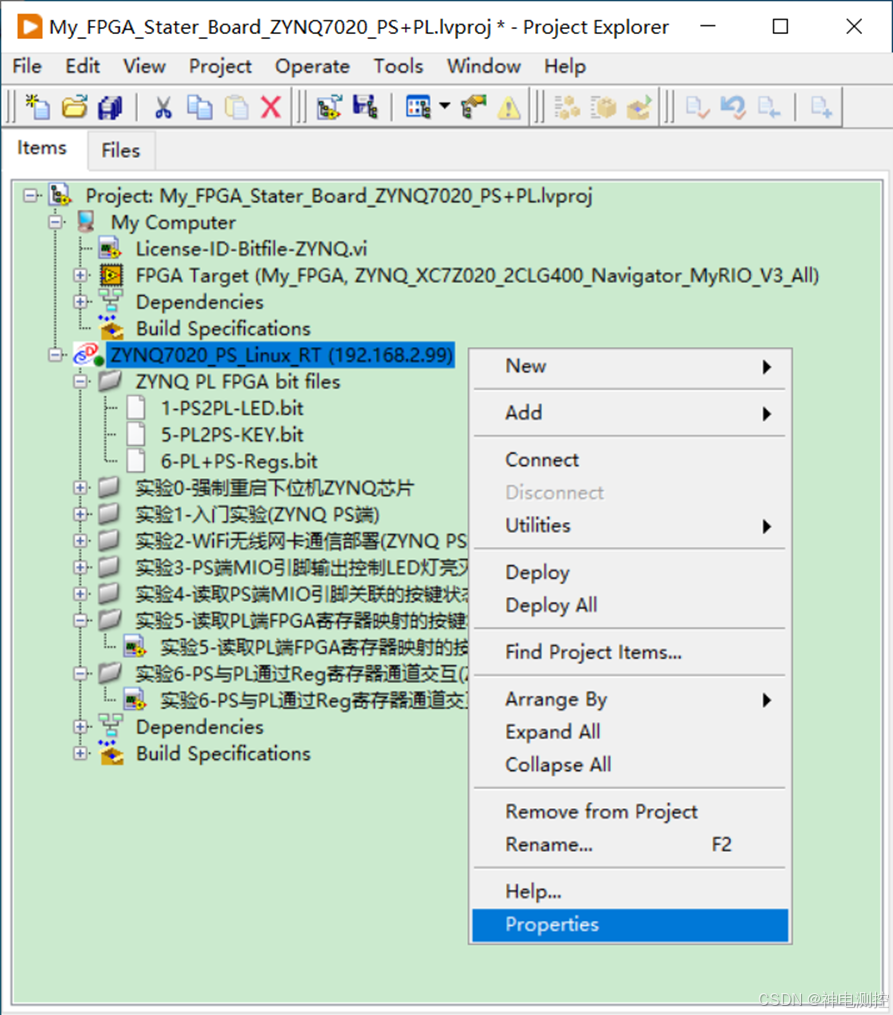Choose Find Project Items...
Screen dimensions: 893x1015
tap(630, 652)
